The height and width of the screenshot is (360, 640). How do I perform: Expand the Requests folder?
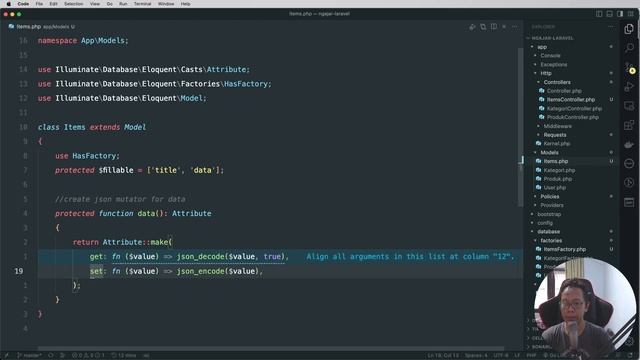(555, 135)
